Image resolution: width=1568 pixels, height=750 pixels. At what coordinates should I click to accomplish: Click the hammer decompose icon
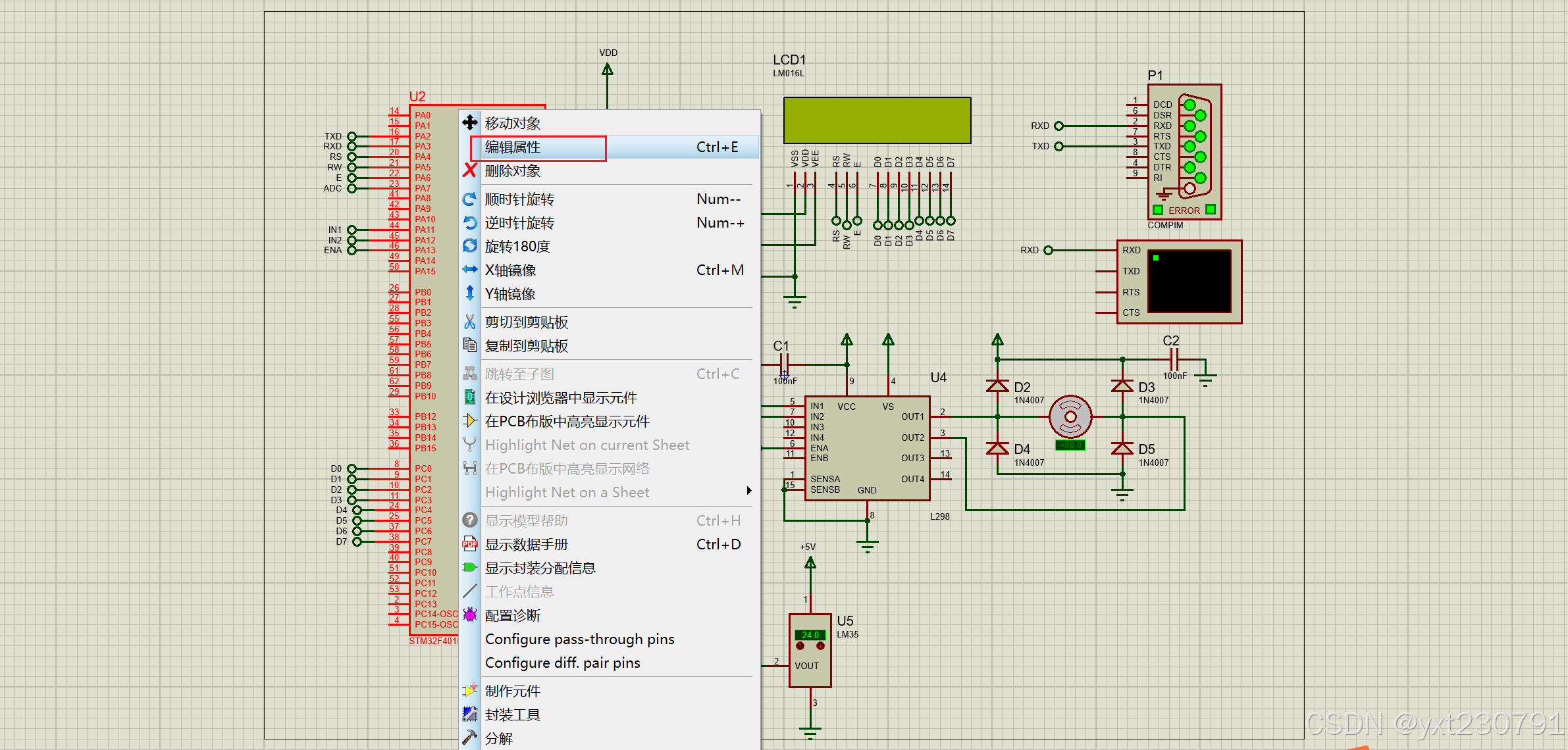point(470,737)
